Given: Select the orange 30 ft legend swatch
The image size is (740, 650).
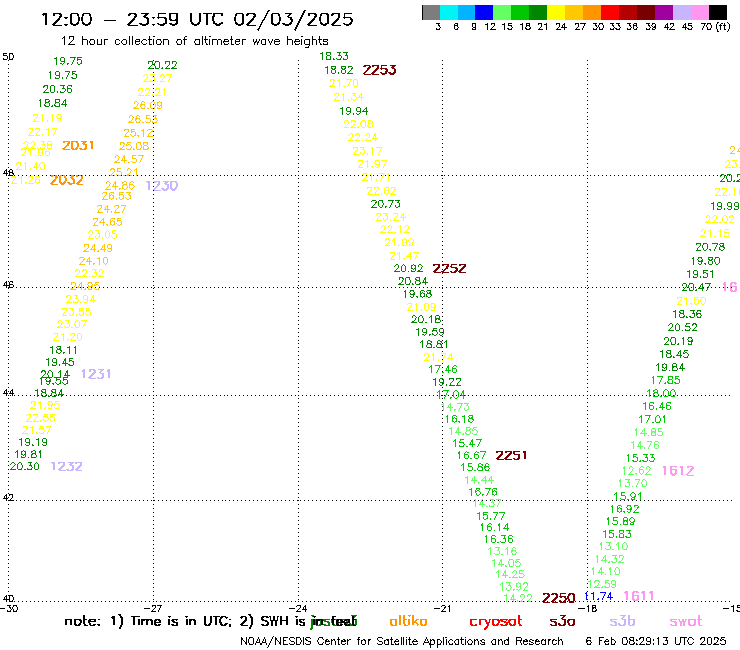Looking at the screenshot, I should click(592, 12).
